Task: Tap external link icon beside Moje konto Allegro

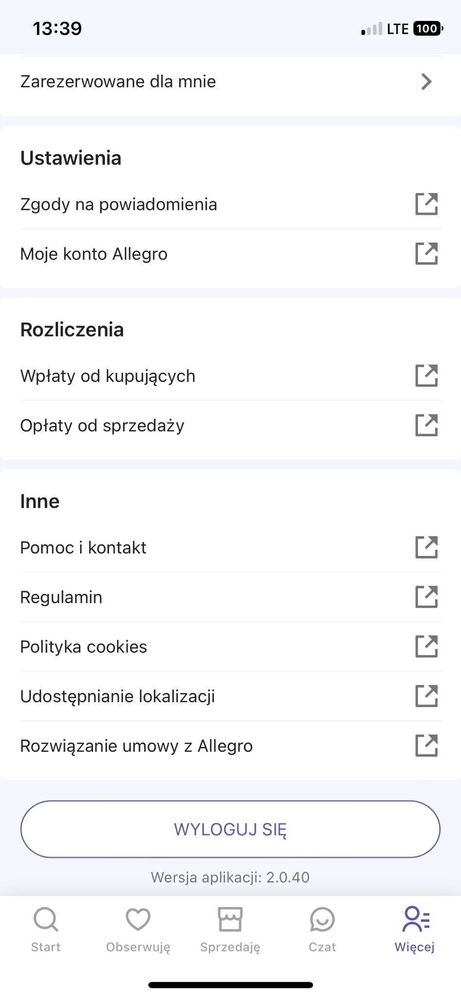Action: (427, 254)
